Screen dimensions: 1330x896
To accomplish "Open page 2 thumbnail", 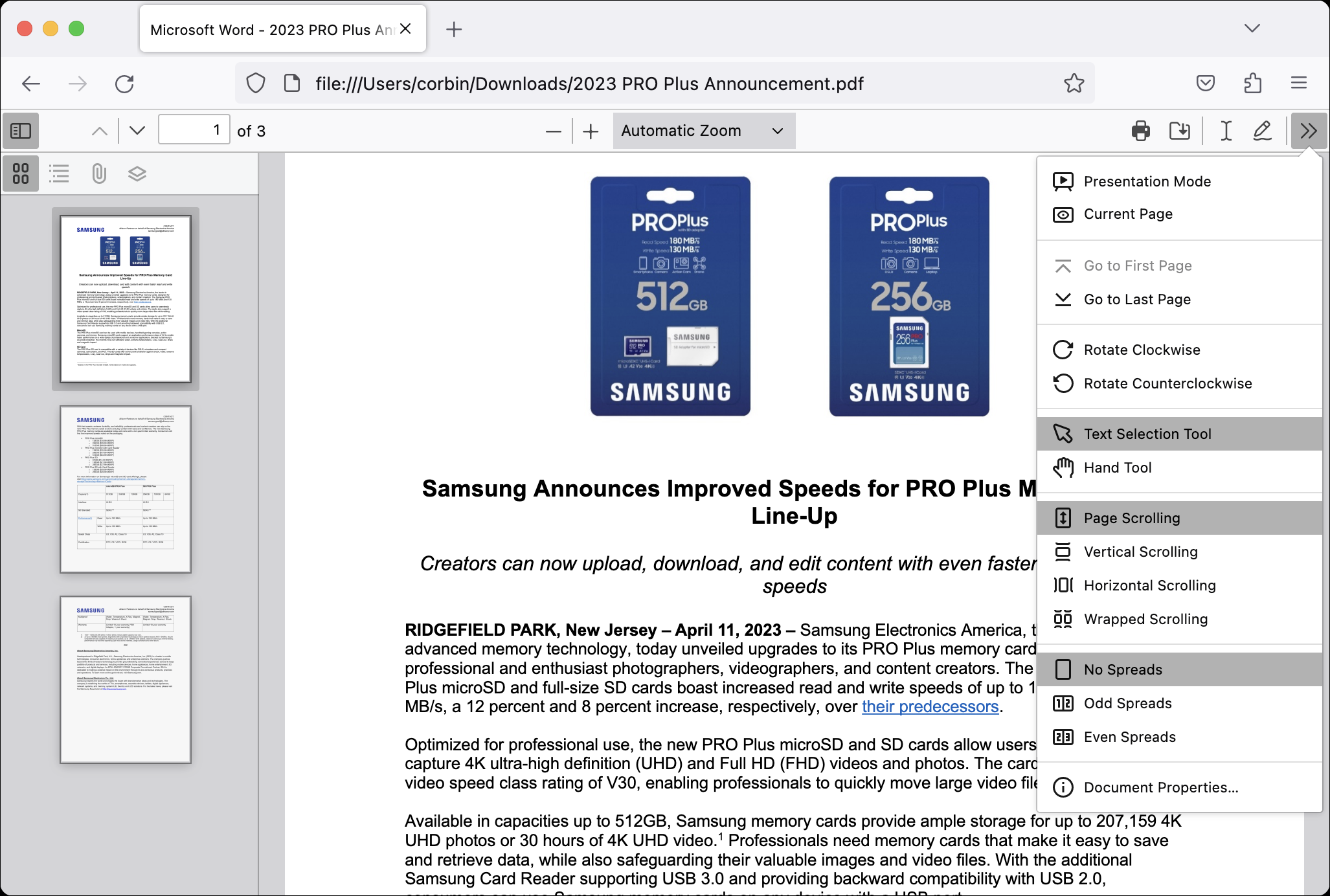I will click(x=126, y=489).
